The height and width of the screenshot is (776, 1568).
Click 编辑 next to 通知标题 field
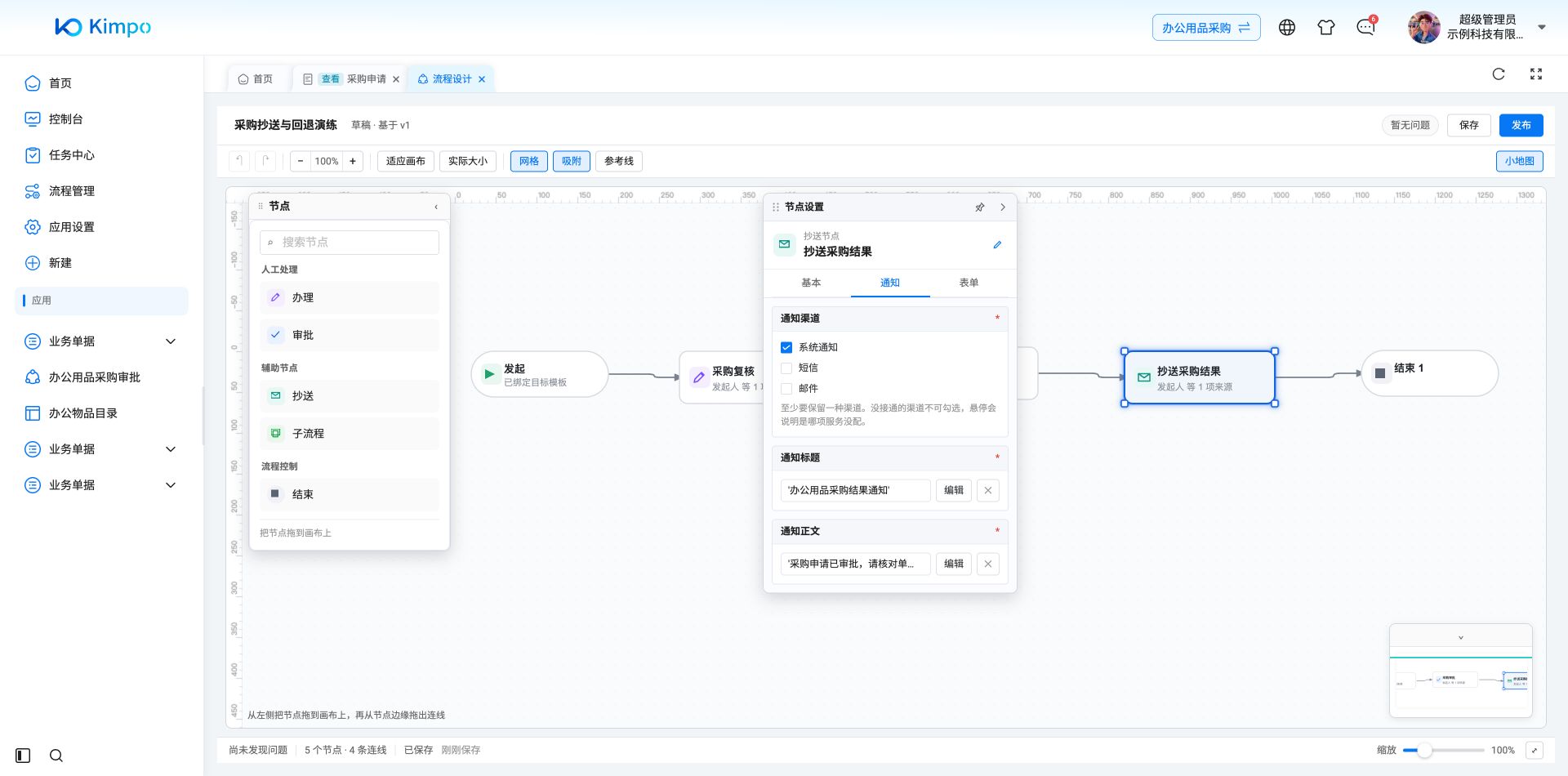pos(953,490)
